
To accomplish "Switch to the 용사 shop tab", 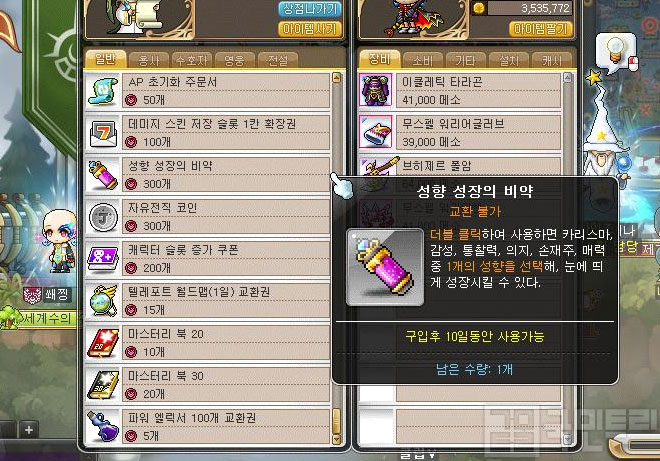I will click(149, 61).
